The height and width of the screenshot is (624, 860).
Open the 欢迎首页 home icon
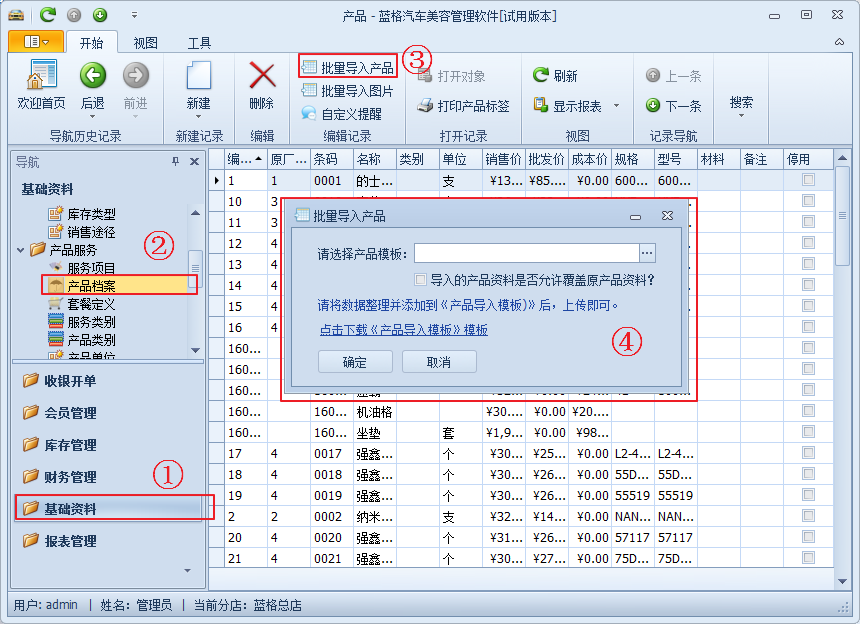pyautogui.click(x=42, y=75)
